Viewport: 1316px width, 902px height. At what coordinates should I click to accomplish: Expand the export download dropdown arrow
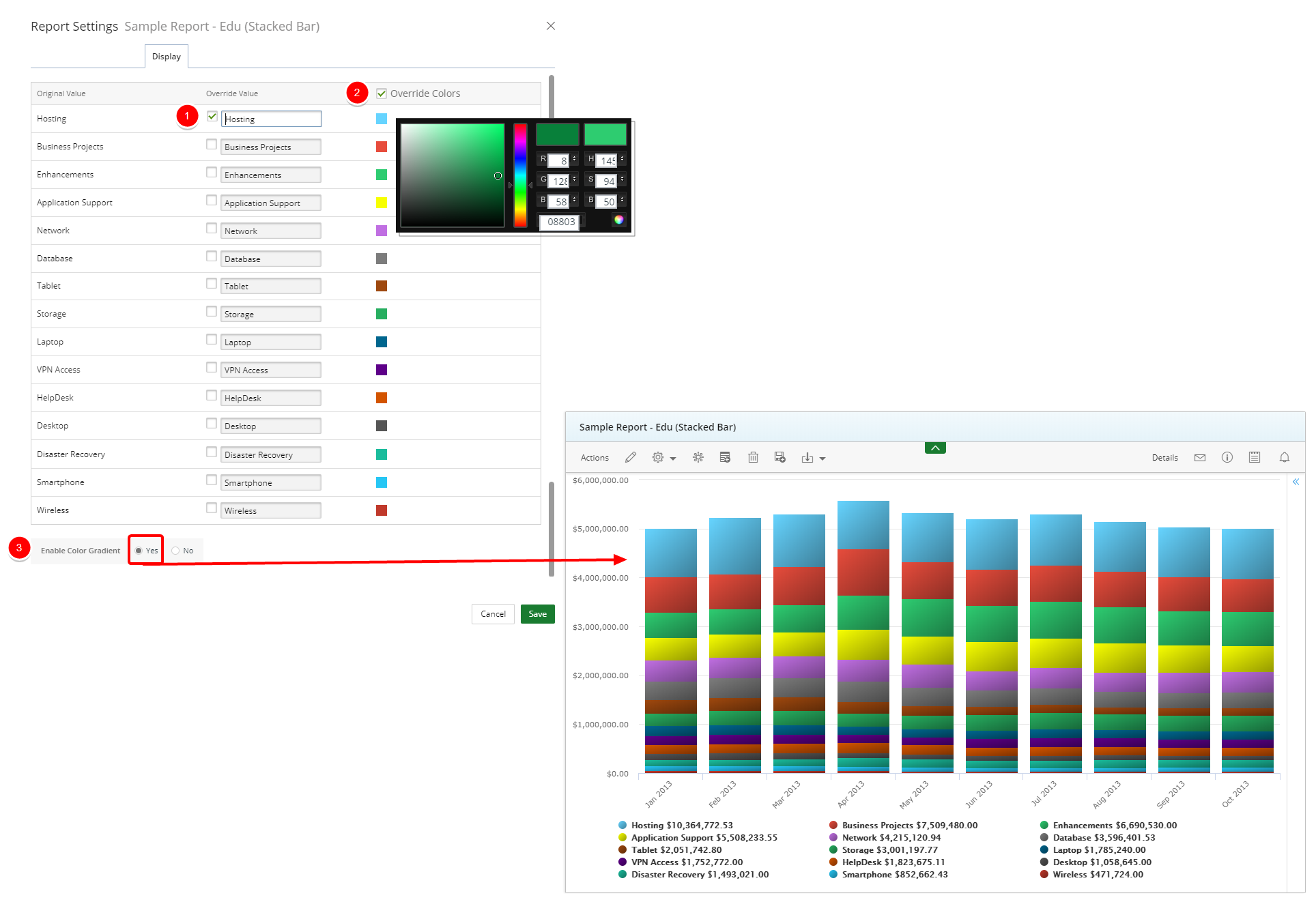822,459
